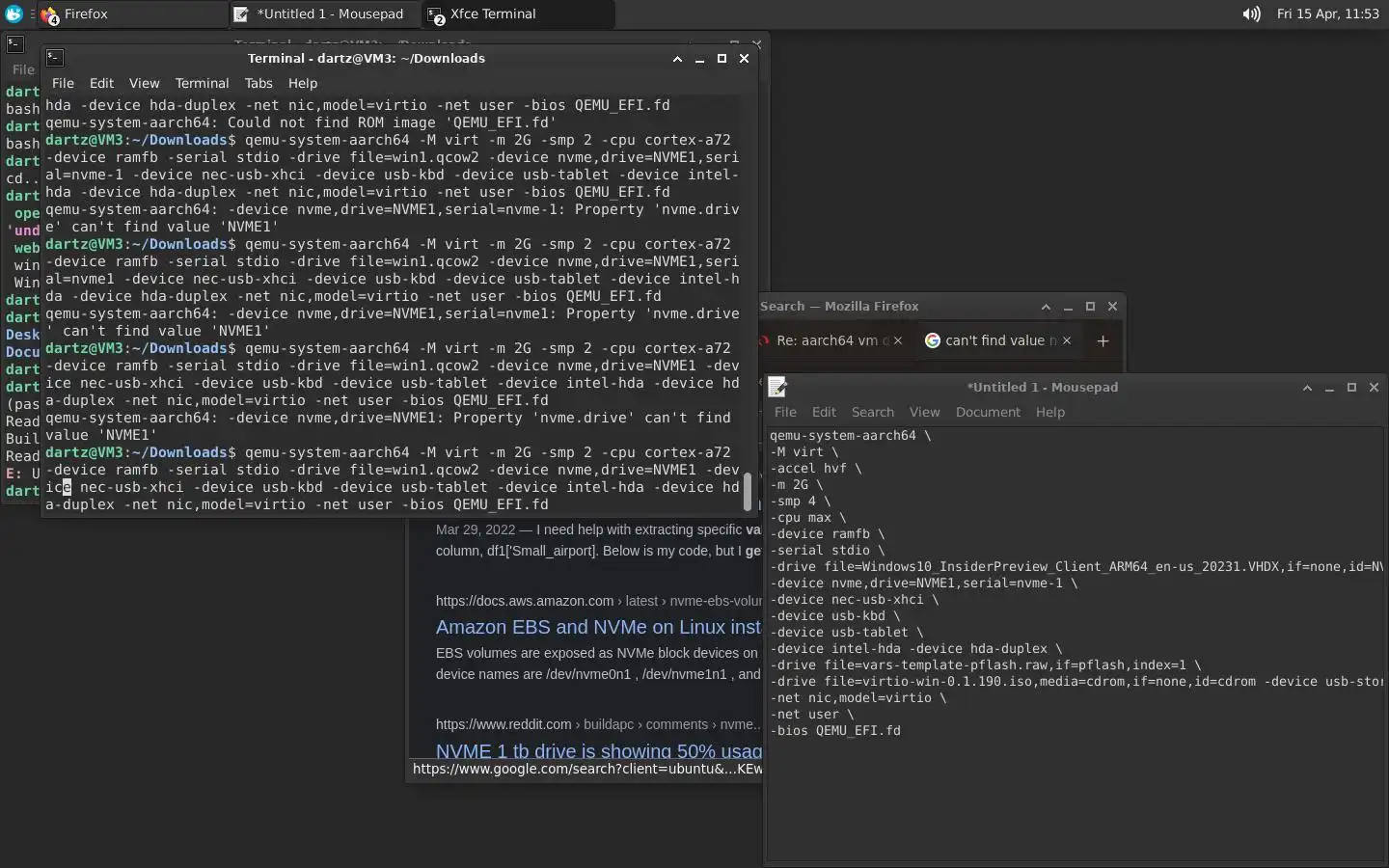
Task: Maximize the Firefox window
Action: pos(1090,307)
